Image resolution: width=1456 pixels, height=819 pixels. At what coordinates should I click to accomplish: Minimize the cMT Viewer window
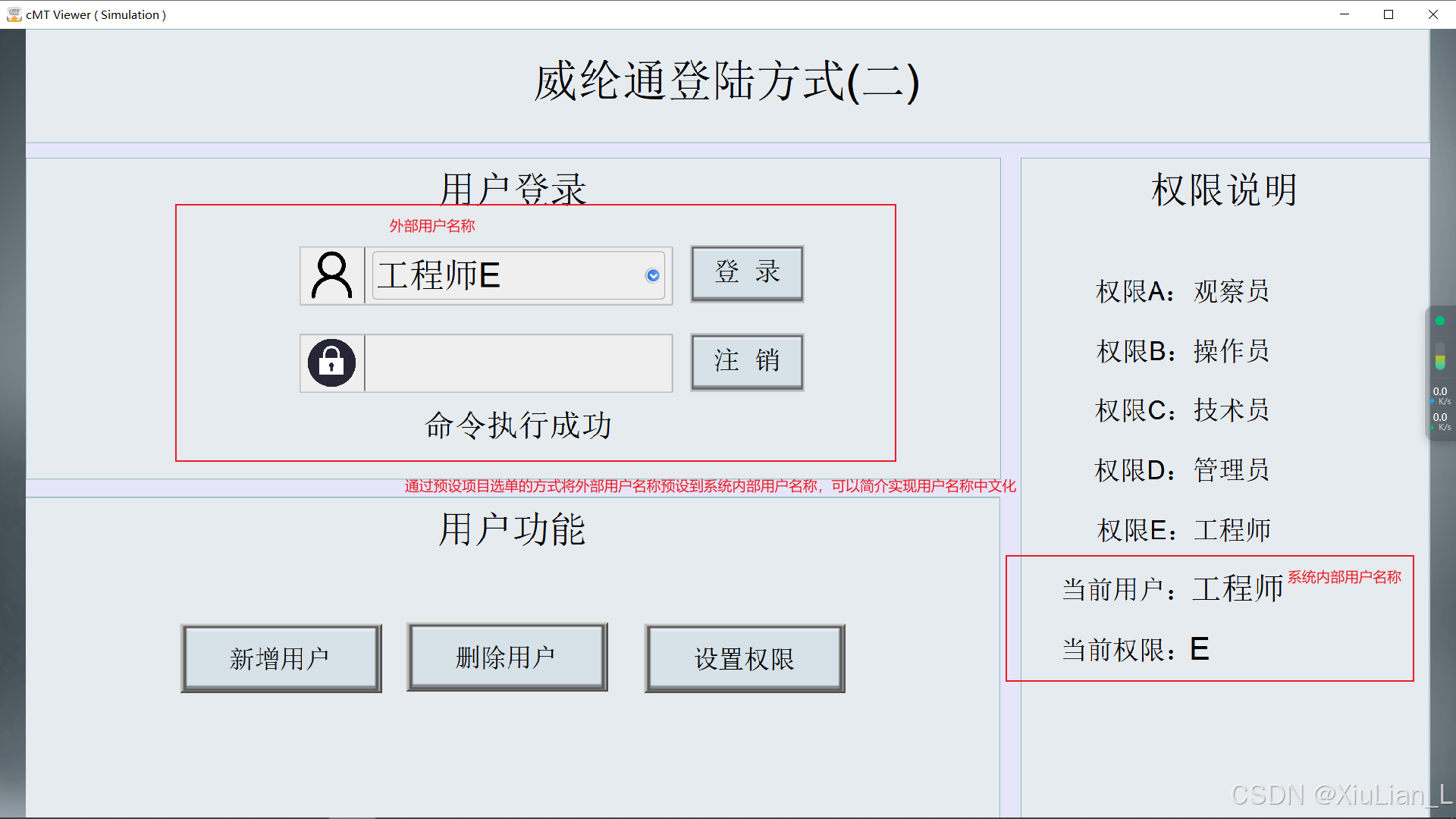coord(1345,14)
